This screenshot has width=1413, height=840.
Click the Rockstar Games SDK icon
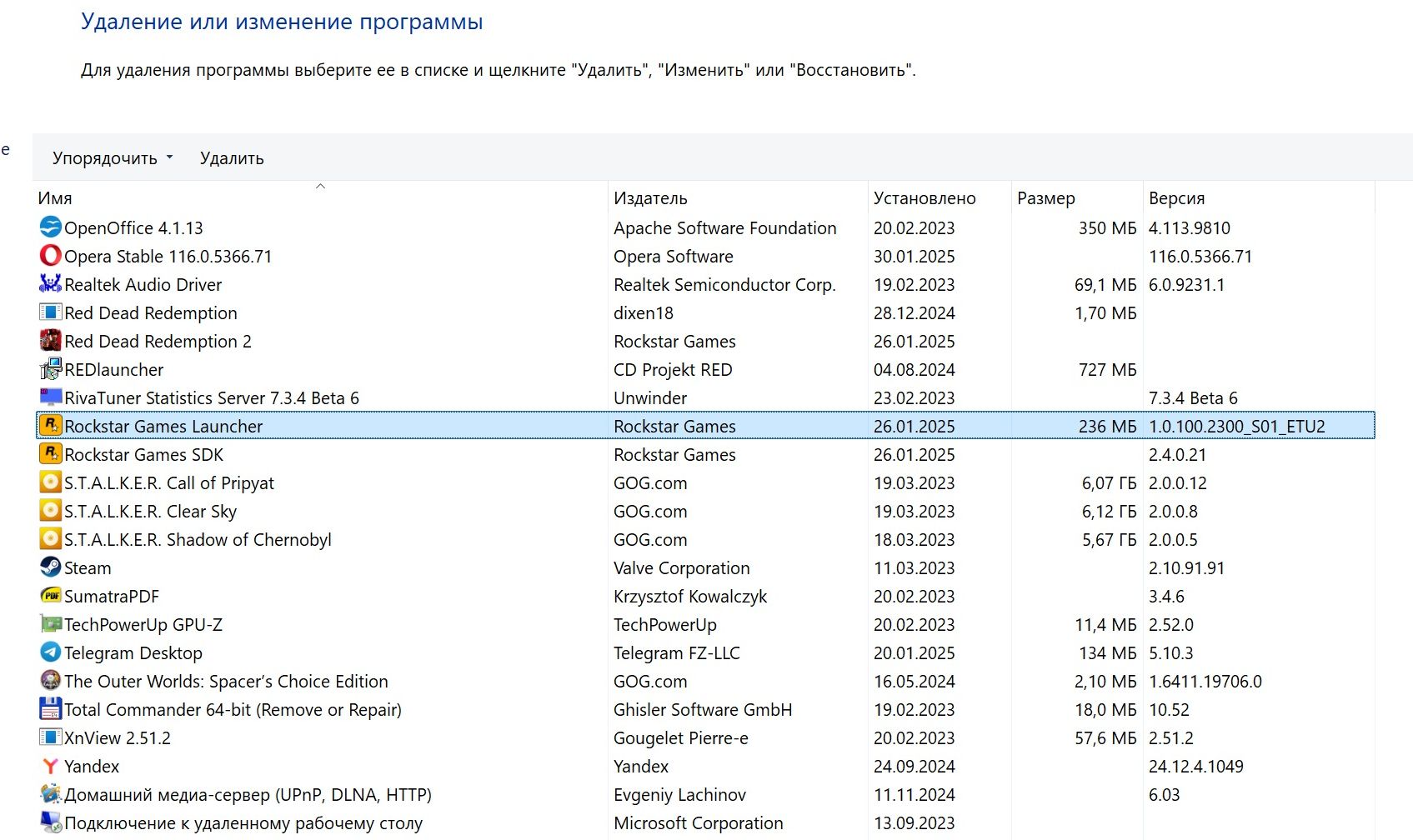50,453
